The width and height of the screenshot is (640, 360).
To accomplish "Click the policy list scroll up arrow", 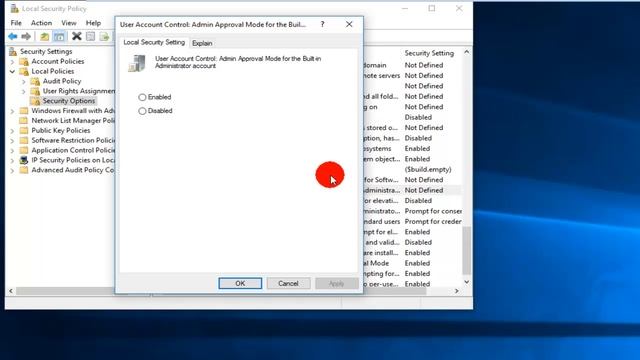I will coord(467,52).
